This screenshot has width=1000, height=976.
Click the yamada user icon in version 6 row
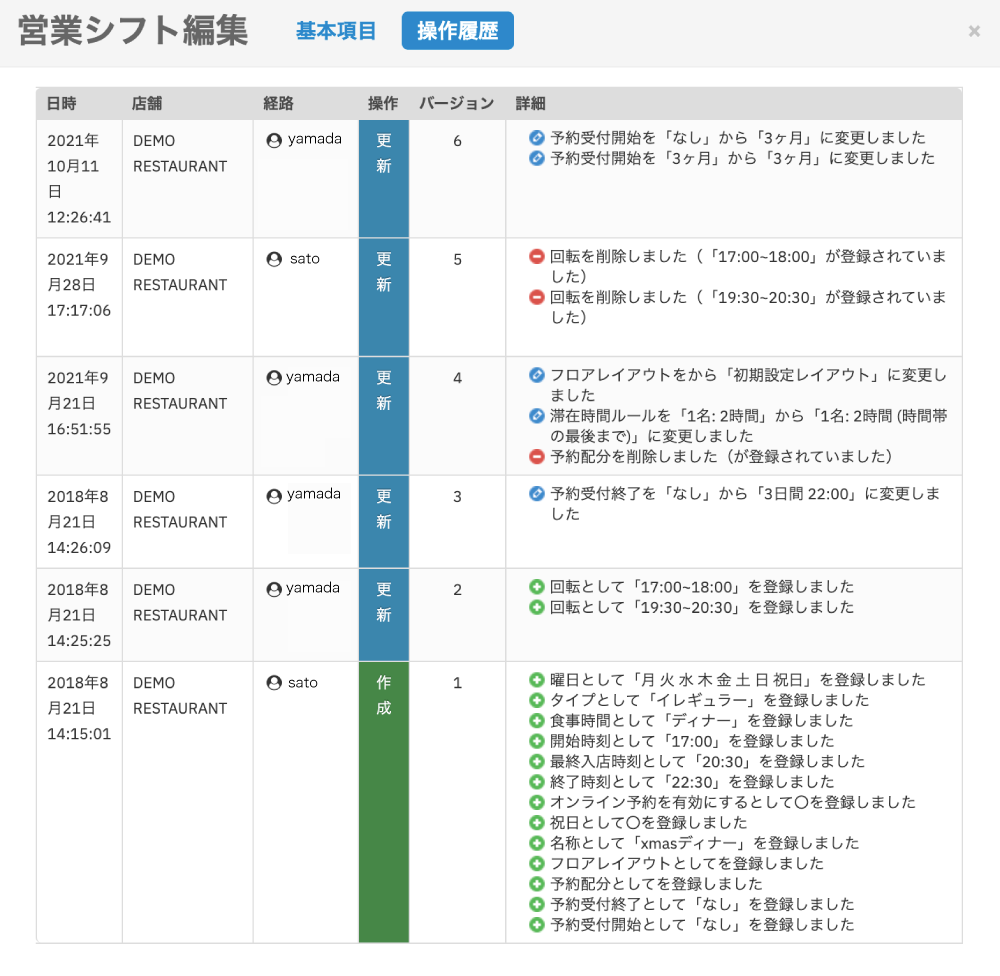coord(274,140)
